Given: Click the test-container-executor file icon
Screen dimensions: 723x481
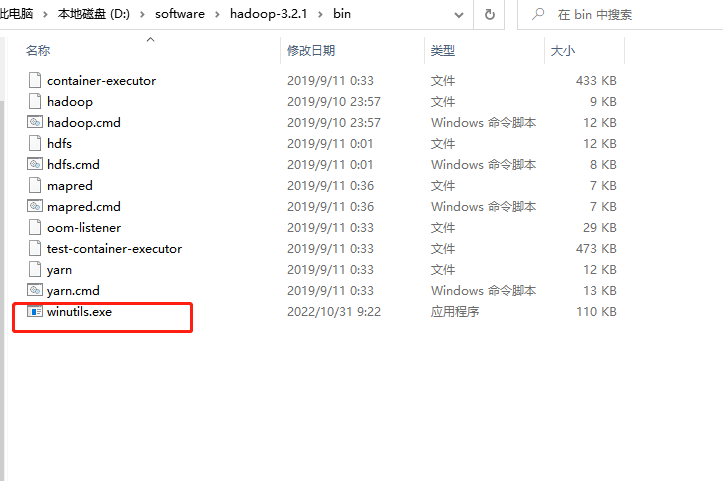Looking at the screenshot, I should pos(35,249).
